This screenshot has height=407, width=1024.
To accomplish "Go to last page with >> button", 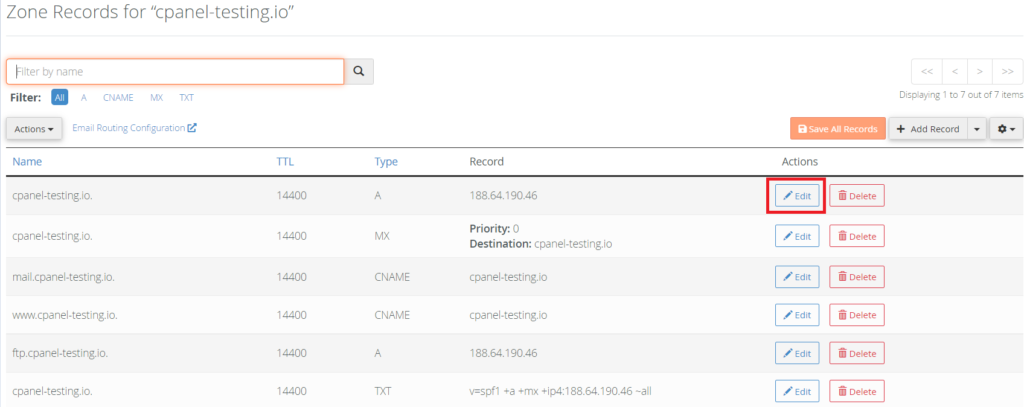I will 1008,71.
